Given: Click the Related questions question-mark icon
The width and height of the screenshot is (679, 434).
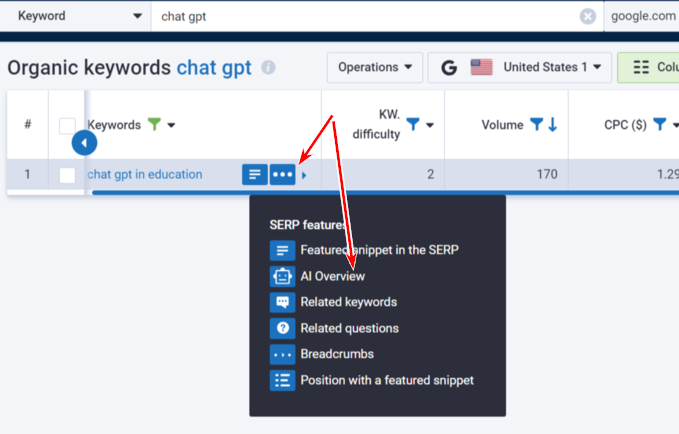Looking at the screenshot, I should 282,328.
